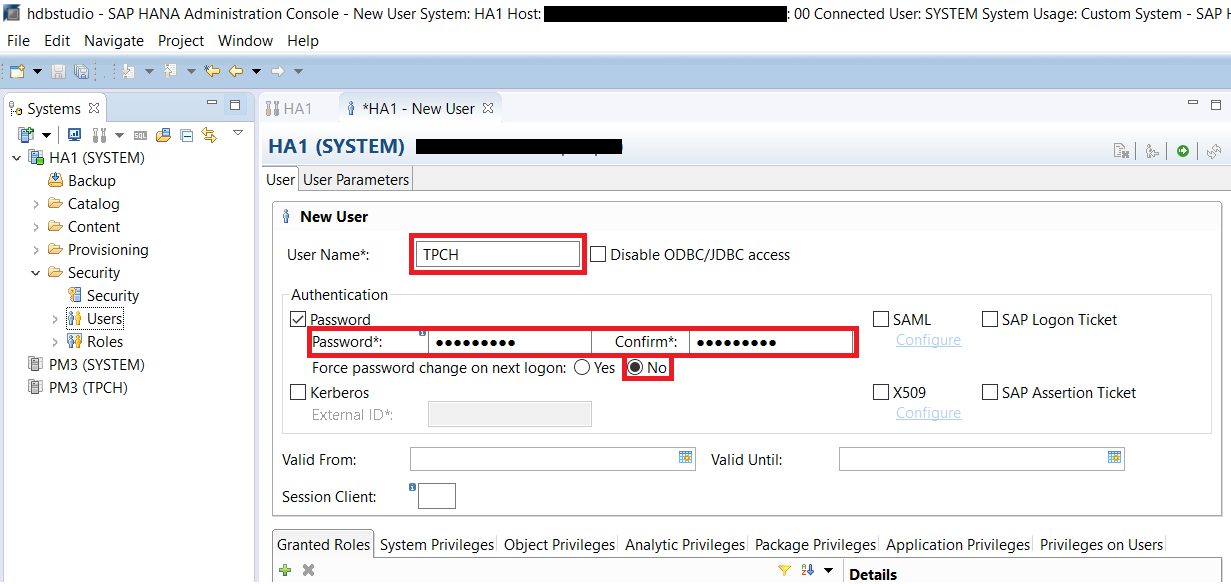This screenshot has height=584, width=1231.
Task: Click the Back navigation arrow
Action: click(x=236, y=71)
